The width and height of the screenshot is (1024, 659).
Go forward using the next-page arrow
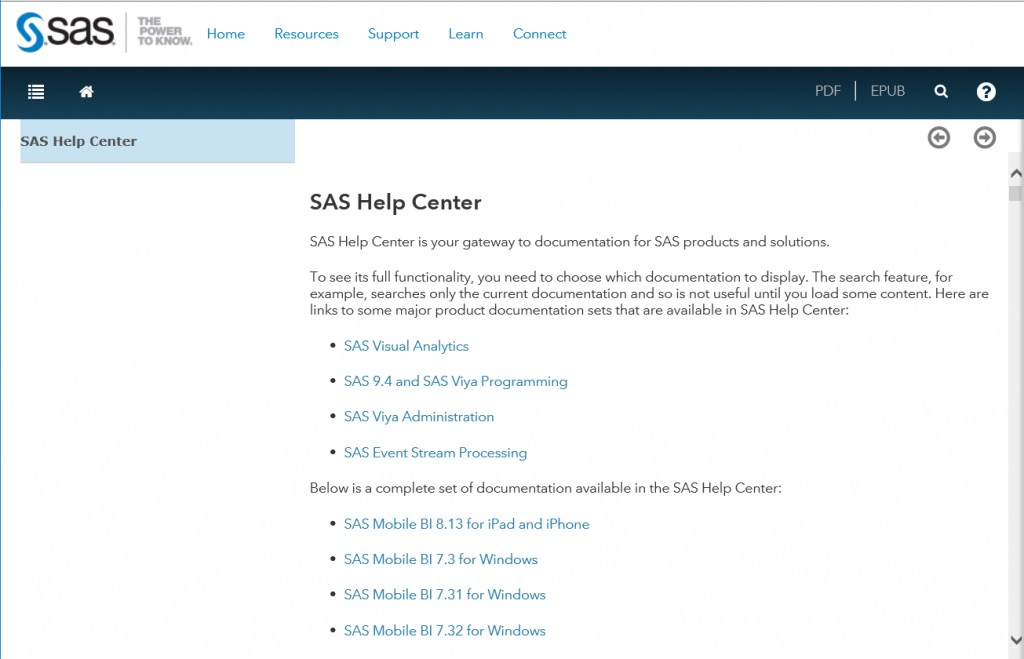(x=984, y=137)
